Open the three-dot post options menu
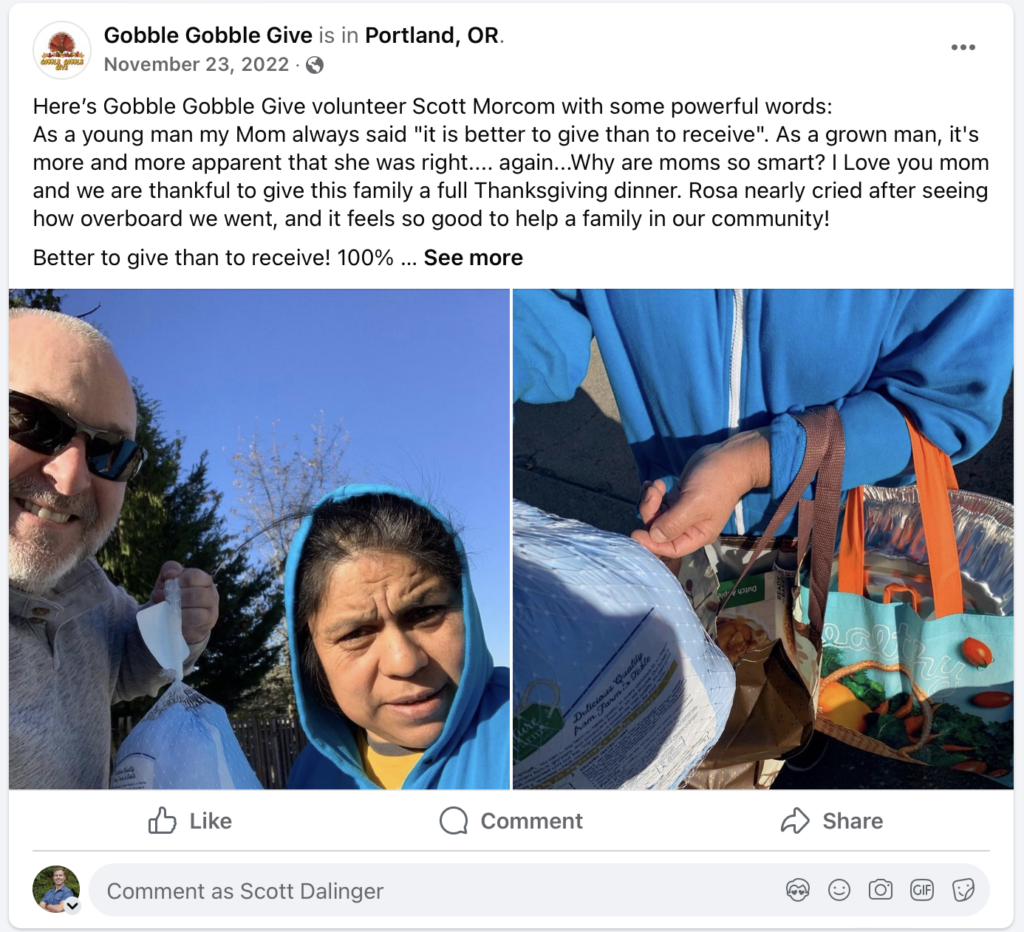Image resolution: width=1024 pixels, height=932 pixels. [x=963, y=47]
